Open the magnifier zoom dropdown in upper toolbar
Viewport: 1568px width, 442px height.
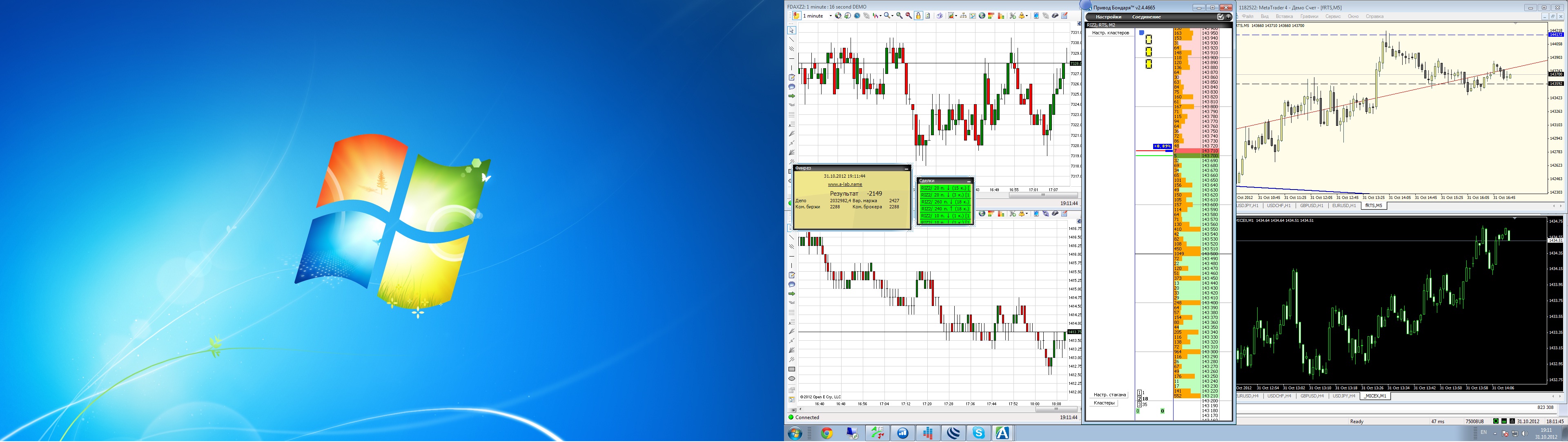click(889, 16)
